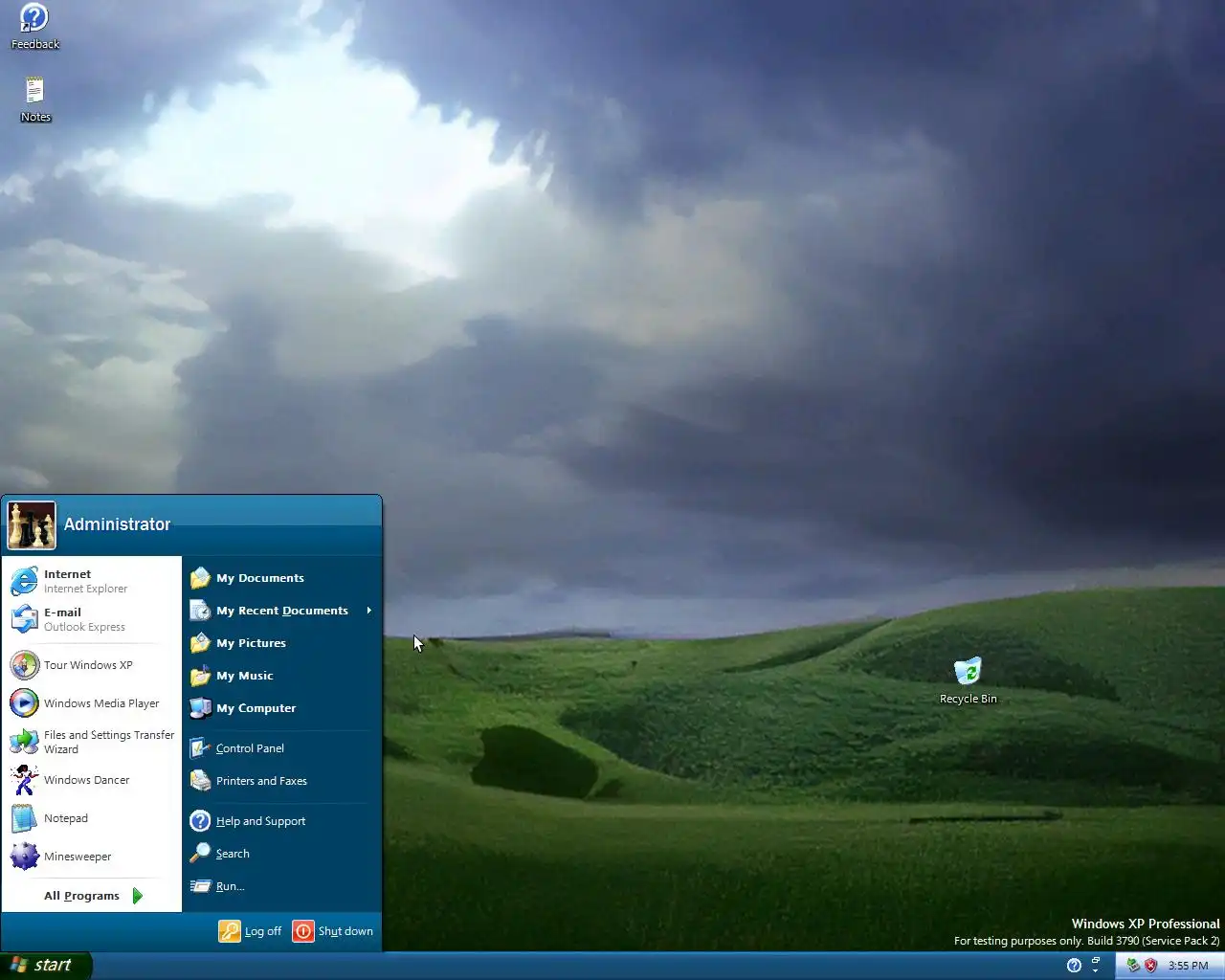Image resolution: width=1225 pixels, height=980 pixels.
Task: Open the Feedback desktop shortcut
Action: click(x=34, y=27)
